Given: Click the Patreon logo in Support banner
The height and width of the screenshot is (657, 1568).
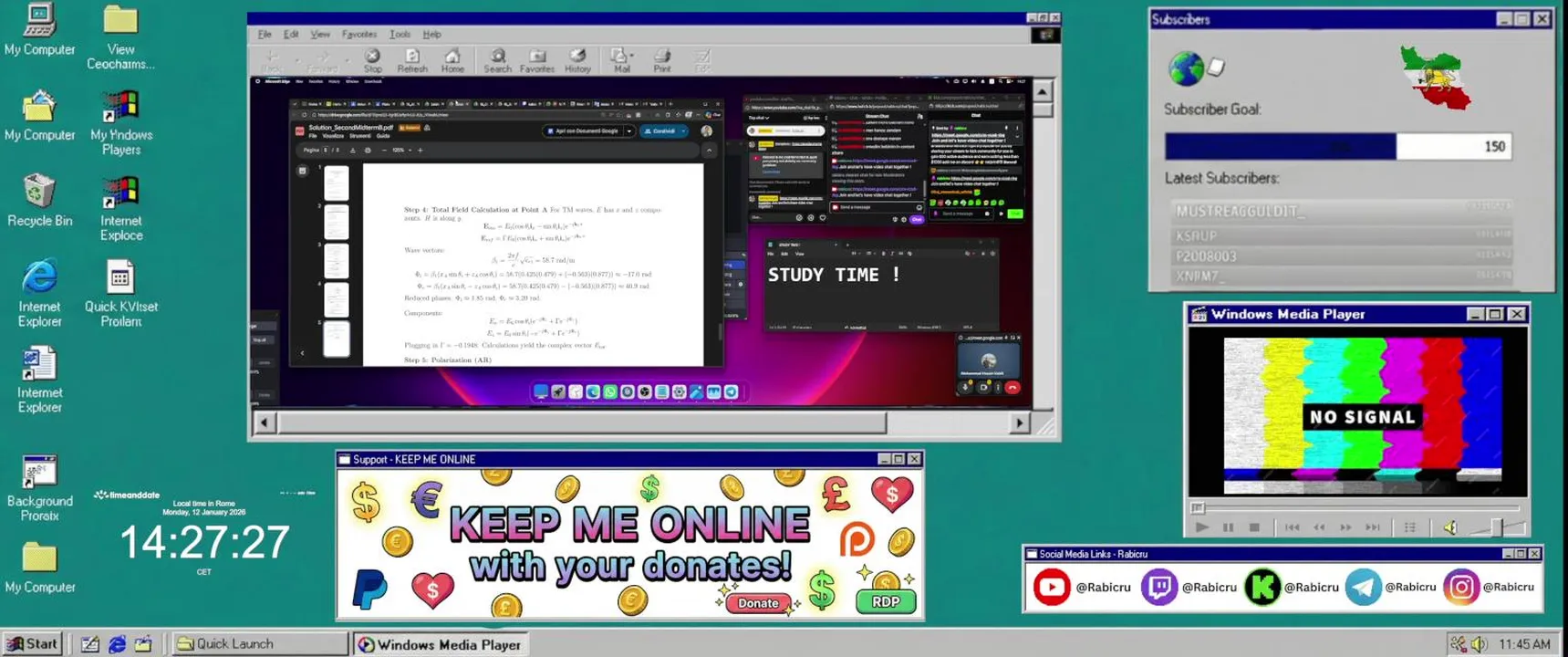Looking at the screenshot, I should point(857,540).
